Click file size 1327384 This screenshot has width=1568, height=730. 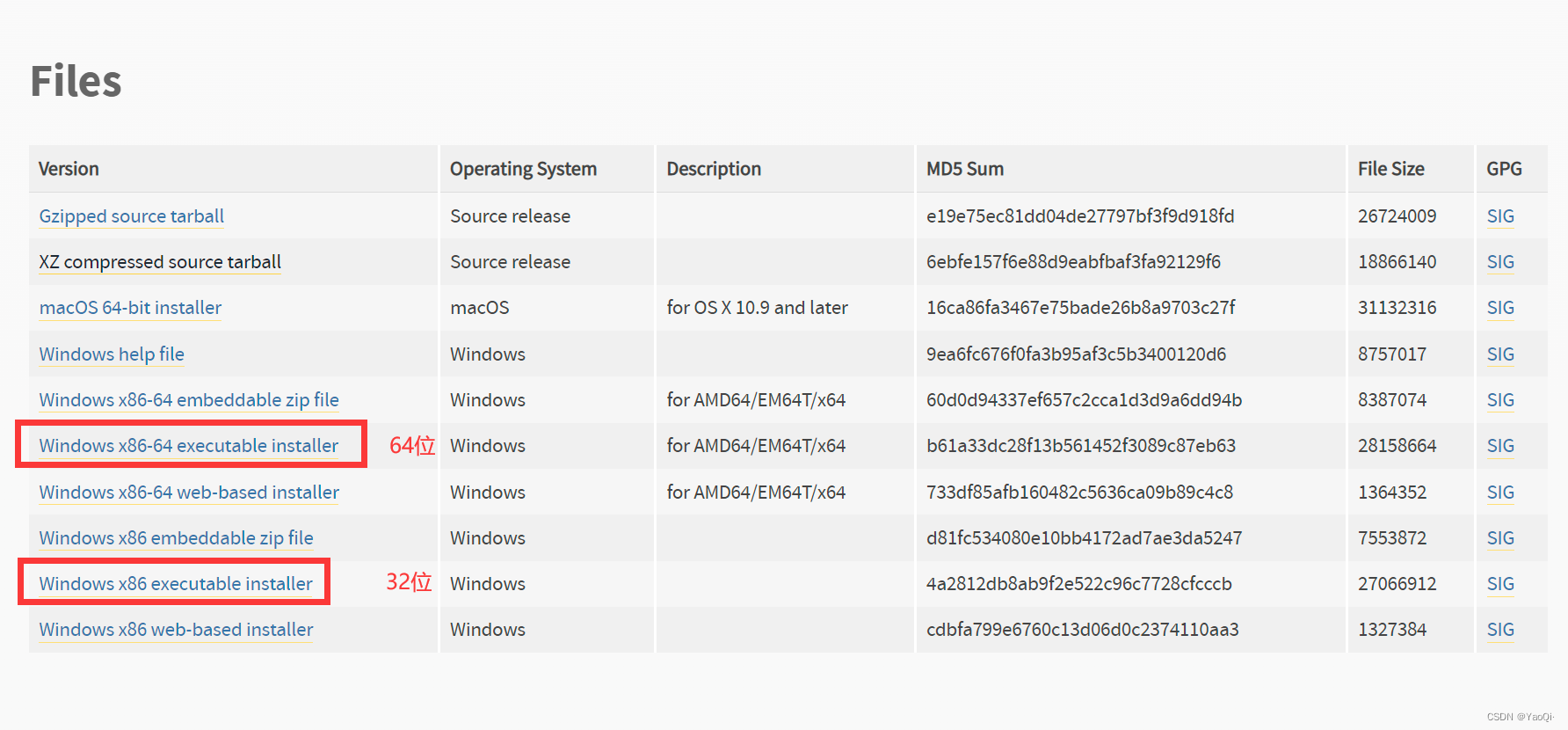1392,630
